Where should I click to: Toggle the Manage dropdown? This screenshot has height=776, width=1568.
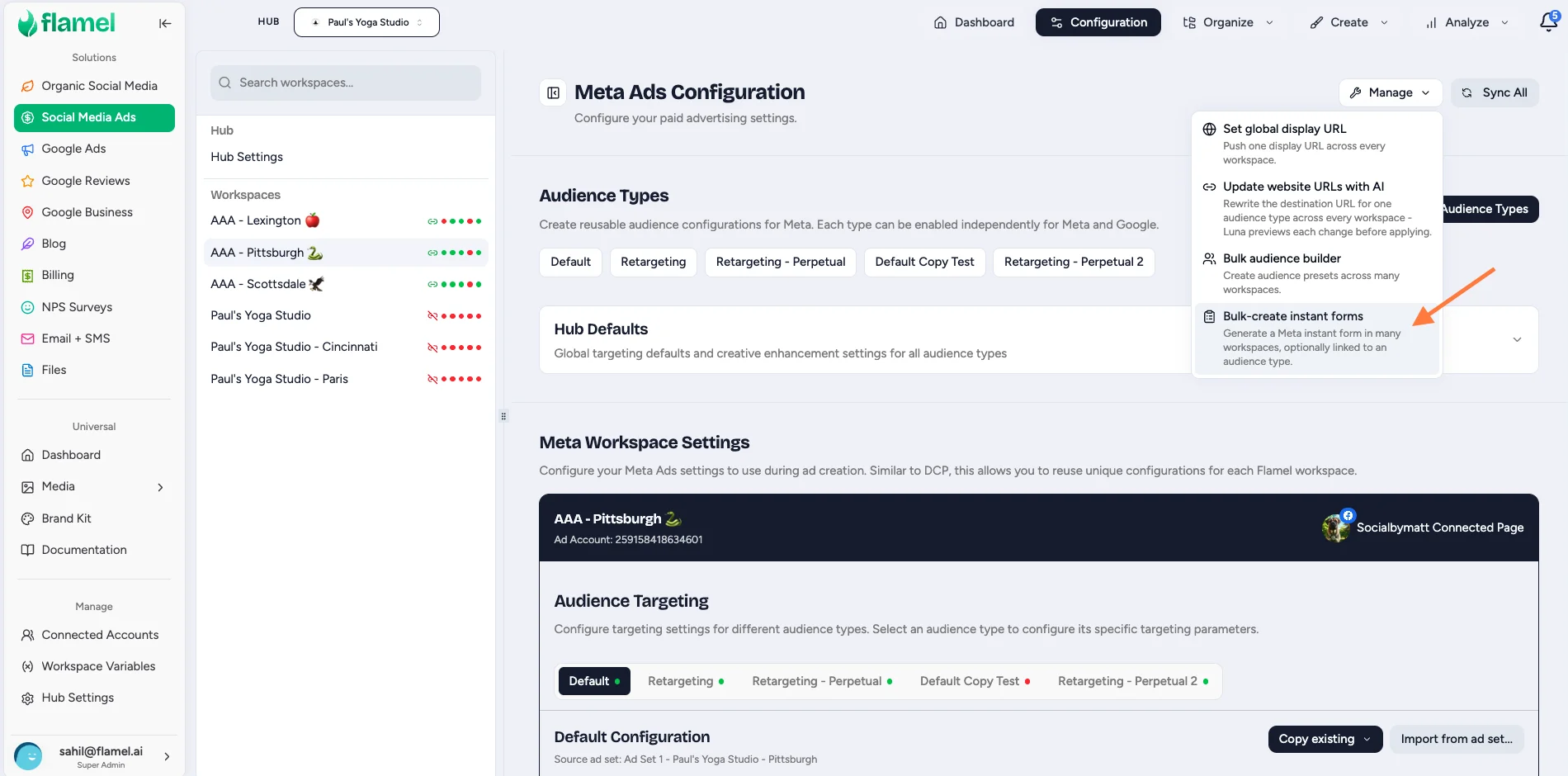(1391, 92)
